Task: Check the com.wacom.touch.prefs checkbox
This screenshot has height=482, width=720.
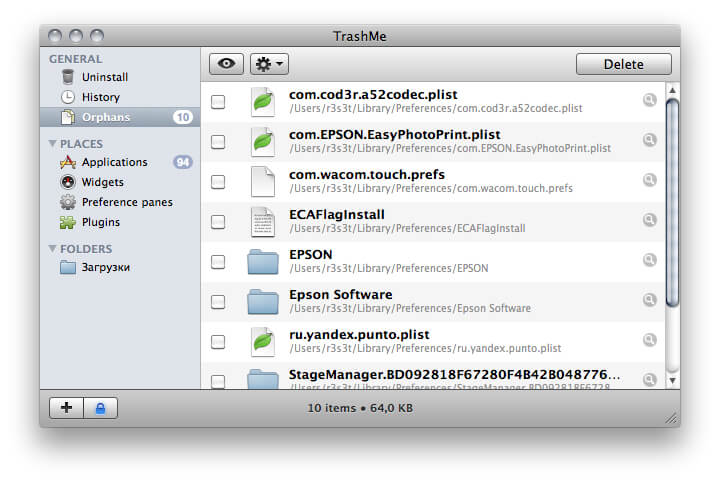Action: [x=218, y=182]
